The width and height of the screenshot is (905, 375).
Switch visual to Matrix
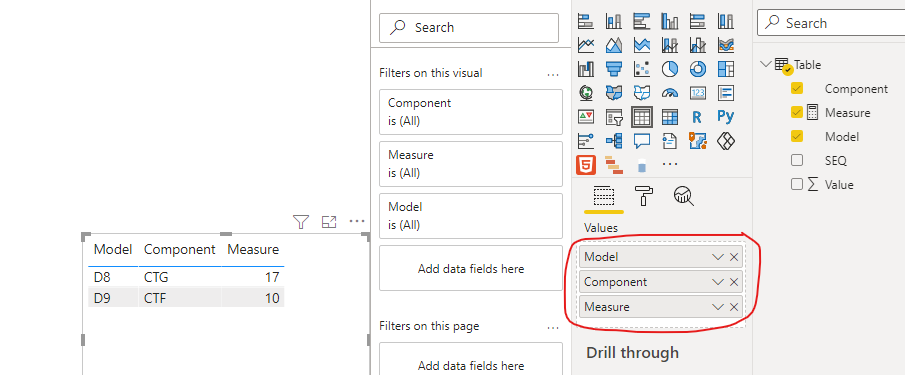click(670, 117)
